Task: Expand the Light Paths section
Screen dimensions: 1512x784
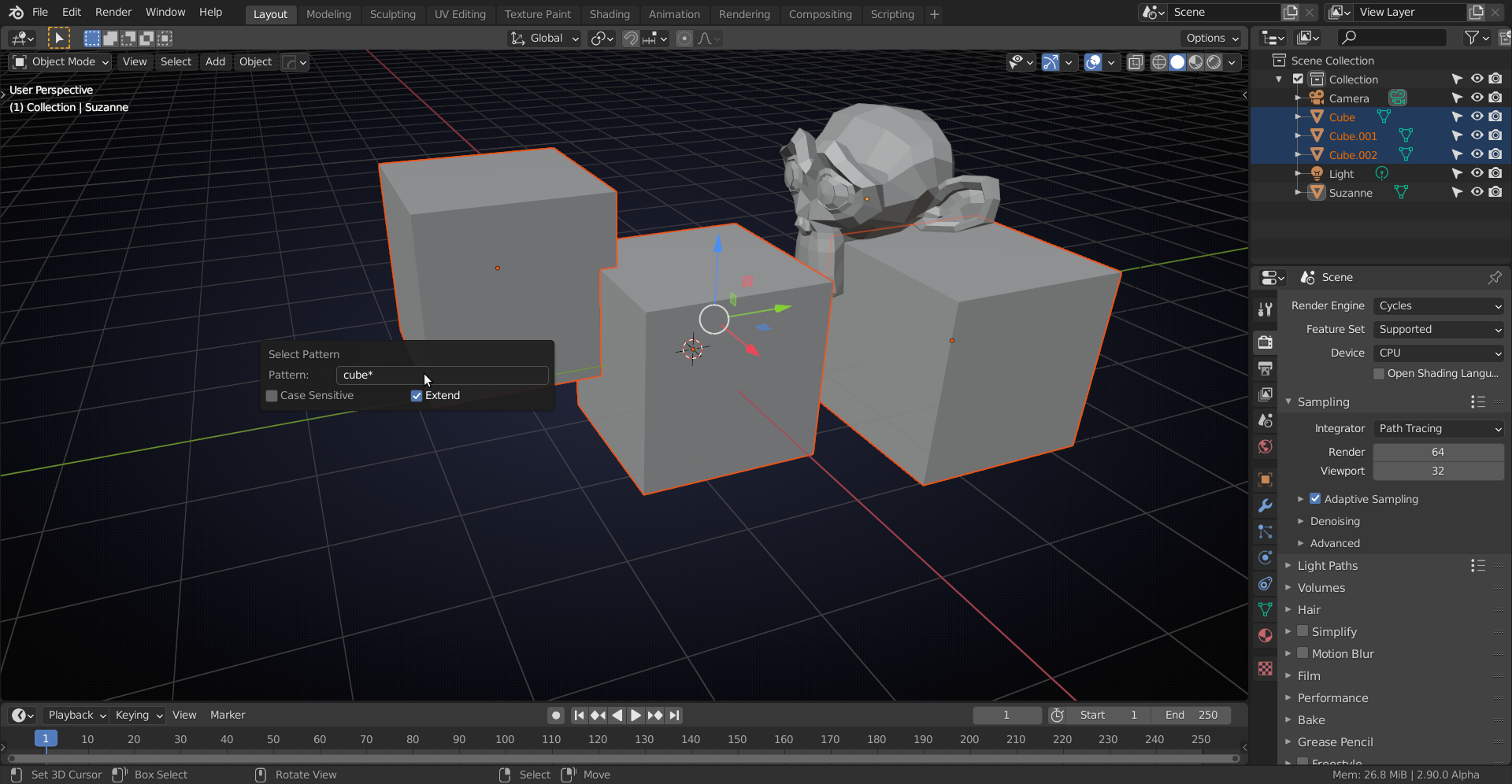Action: [1329, 565]
